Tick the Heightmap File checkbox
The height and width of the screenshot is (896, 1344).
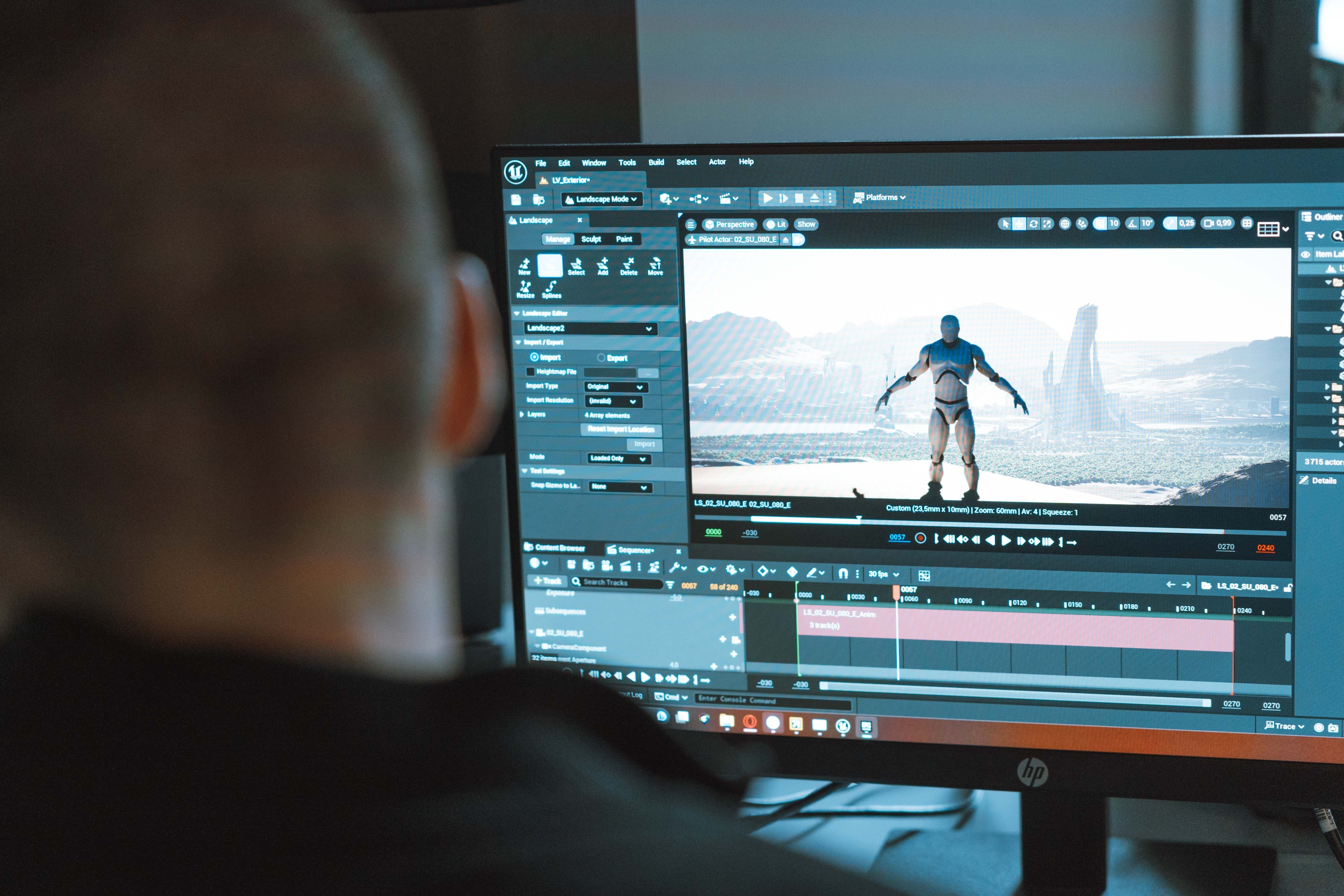click(530, 371)
